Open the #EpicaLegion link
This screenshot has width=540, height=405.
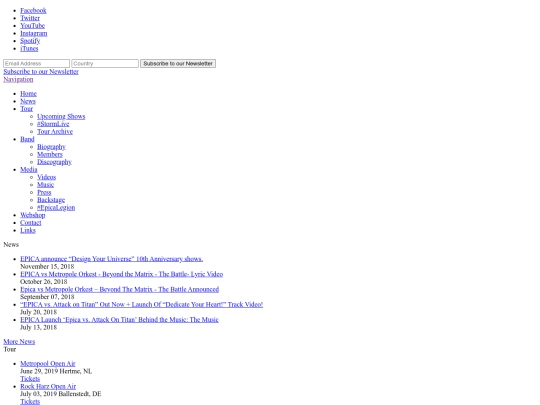click(56, 207)
